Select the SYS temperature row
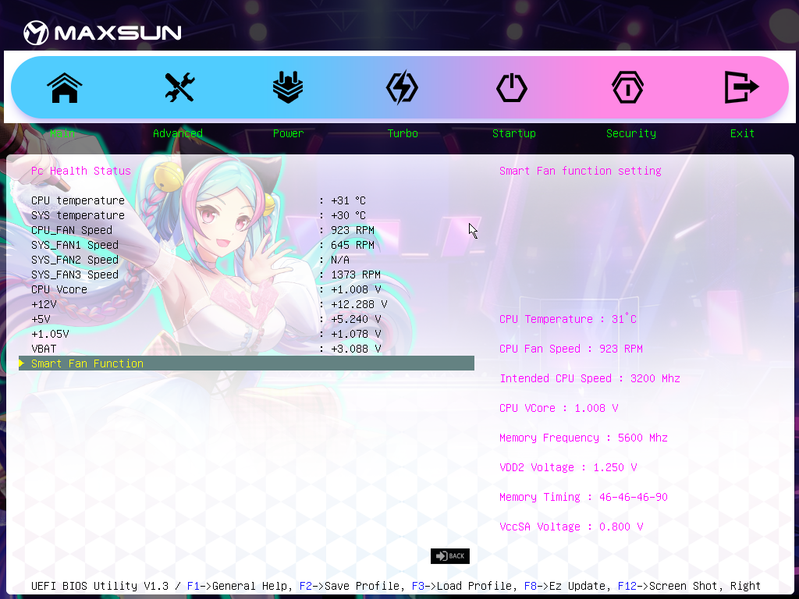 247,215
